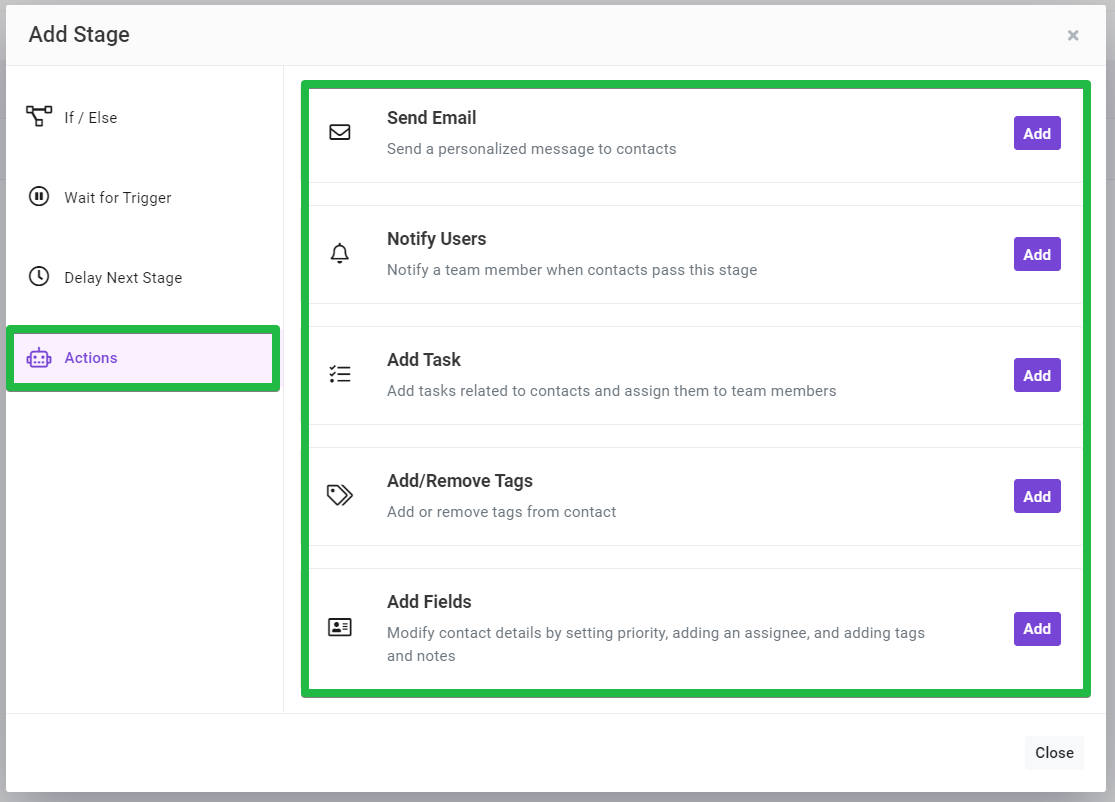Viewport: 1115px width, 802px height.
Task: Select the Delay Next Stage option
Action: point(142,277)
